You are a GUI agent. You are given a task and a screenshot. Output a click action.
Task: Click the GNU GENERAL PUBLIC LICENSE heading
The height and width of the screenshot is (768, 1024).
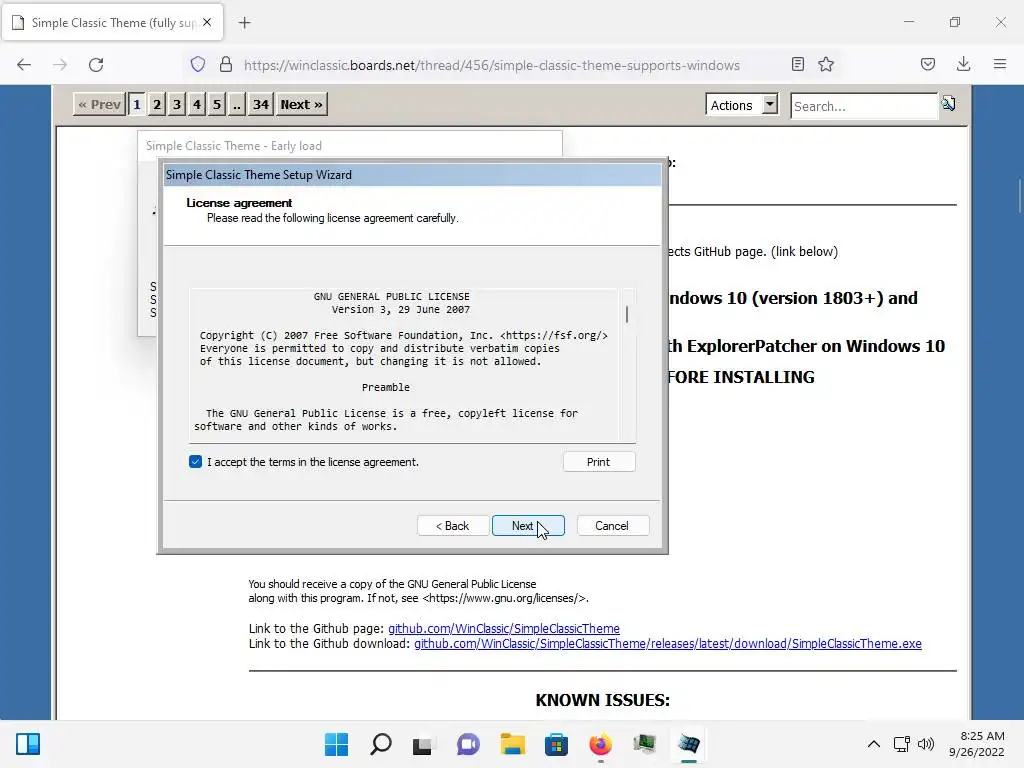pos(391,296)
